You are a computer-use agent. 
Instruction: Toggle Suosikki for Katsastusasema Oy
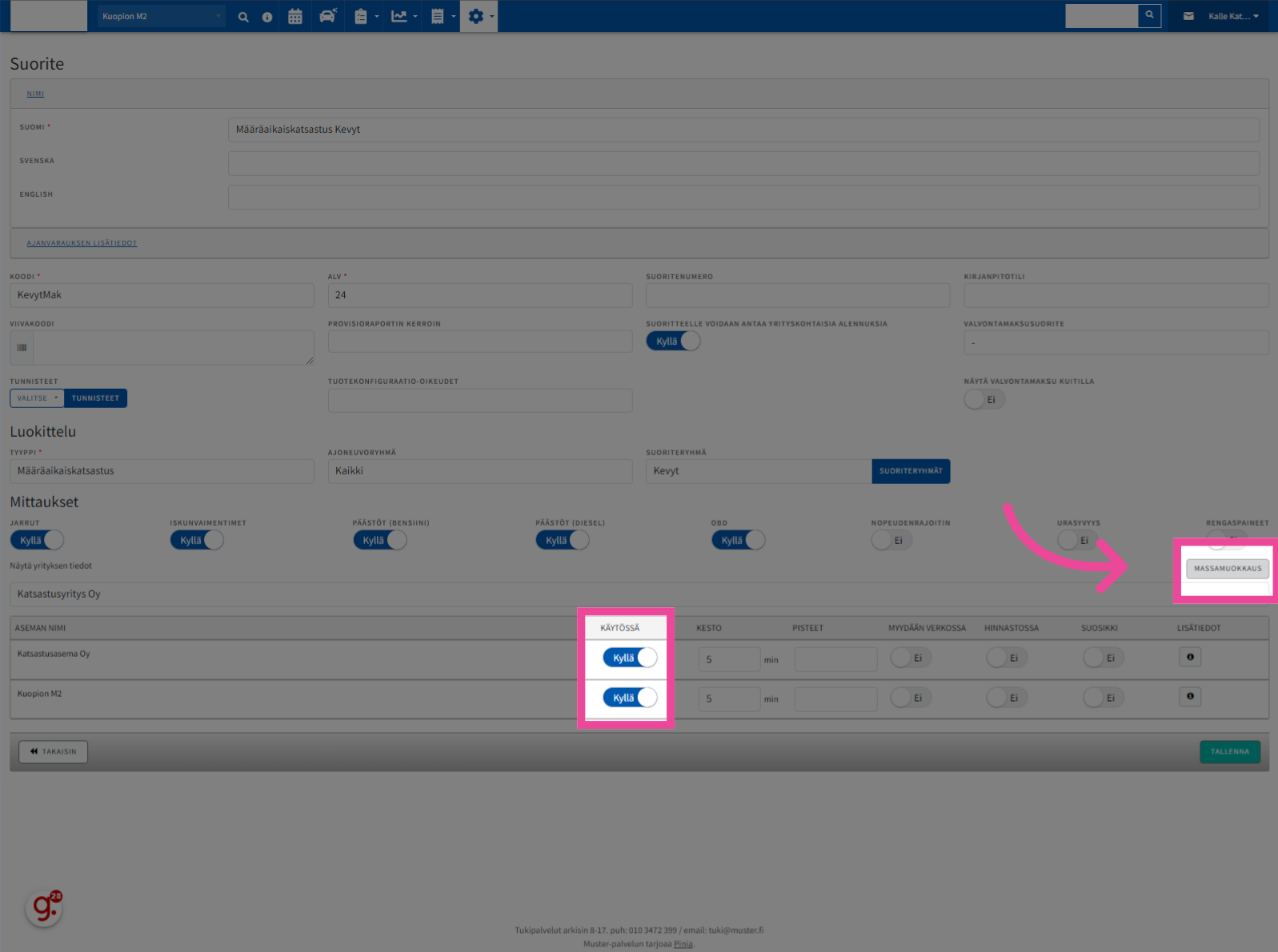[1104, 658]
